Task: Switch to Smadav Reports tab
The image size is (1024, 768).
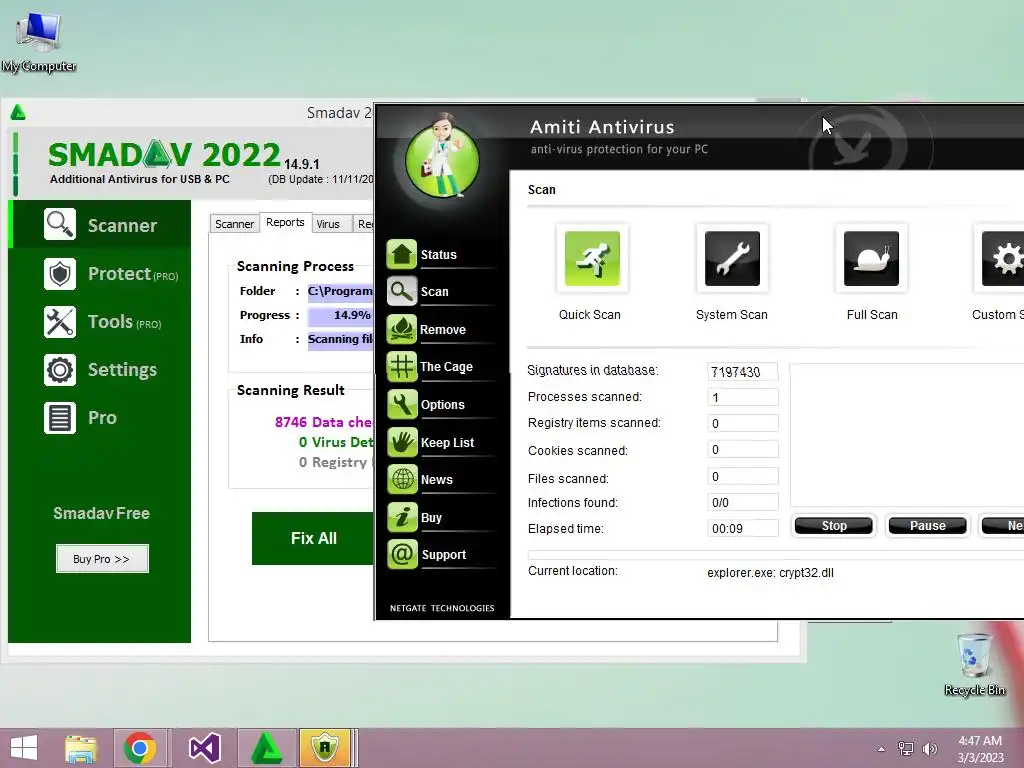Action: pos(285,222)
